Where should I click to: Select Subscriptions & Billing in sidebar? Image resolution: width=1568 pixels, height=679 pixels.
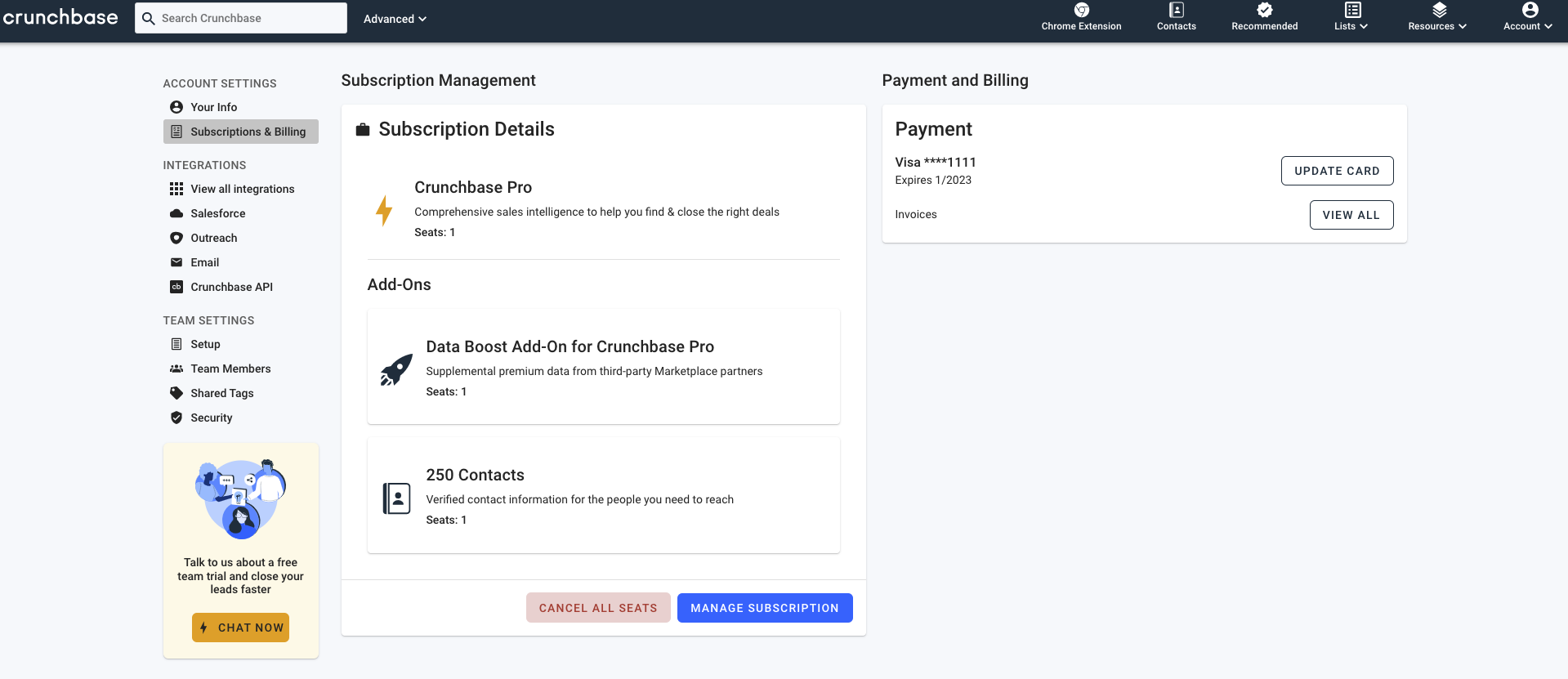click(241, 132)
